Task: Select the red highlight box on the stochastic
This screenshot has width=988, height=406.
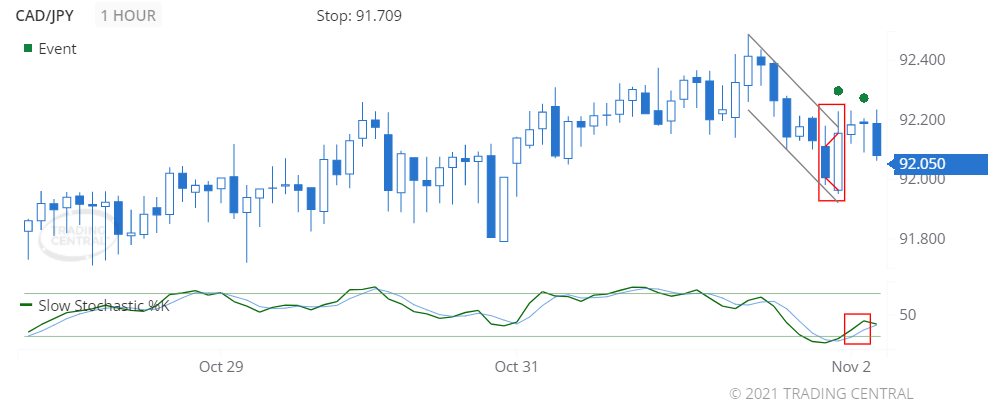Action: point(857,328)
